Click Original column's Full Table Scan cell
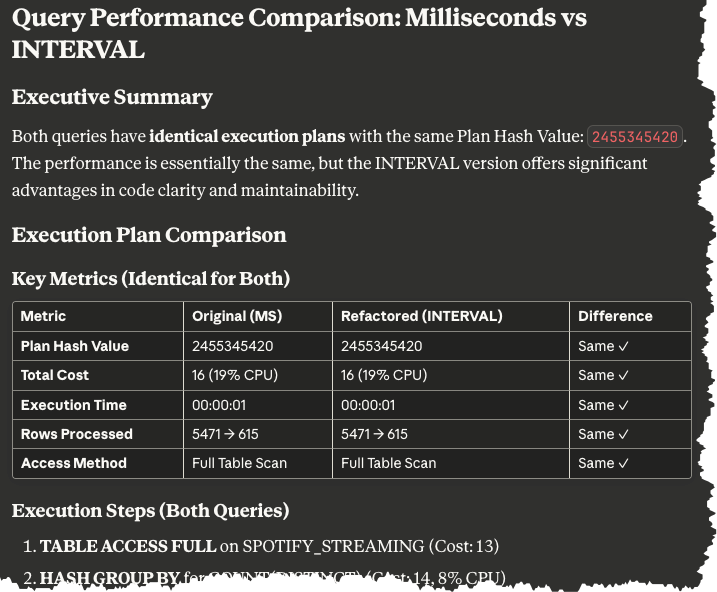717x592 pixels. coord(239,463)
